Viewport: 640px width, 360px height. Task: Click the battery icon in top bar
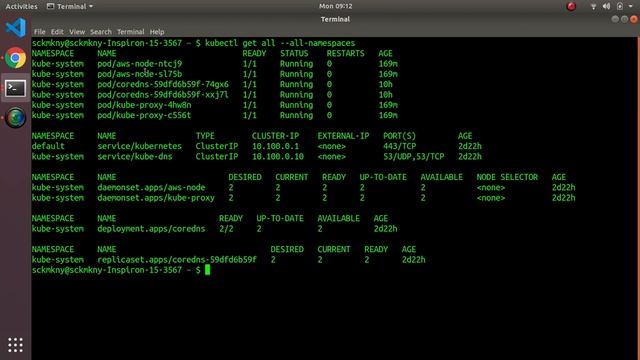pyautogui.click(x=620, y=6)
